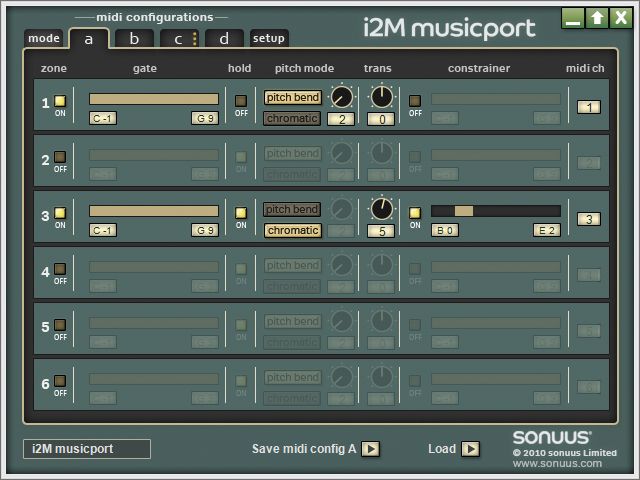Click zone 2 hold switch
Screen dimensions: 640x480
pos(241,157)
